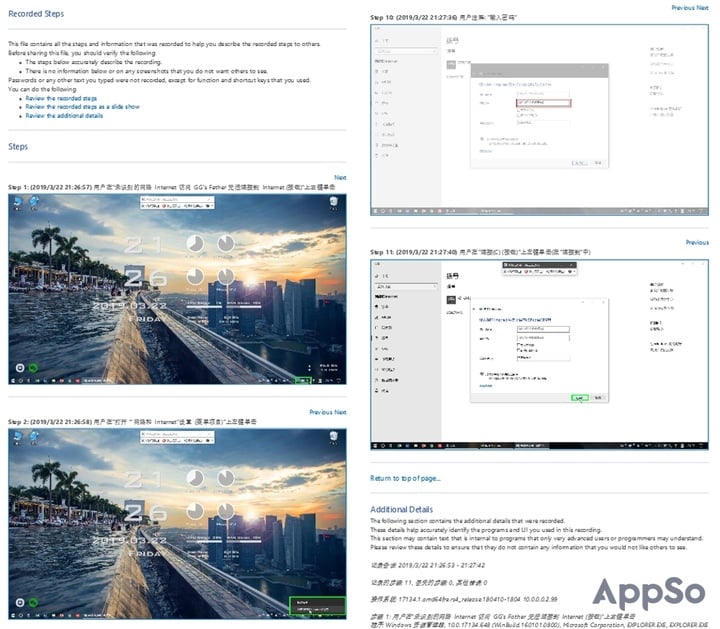Follow "Review the additional details" link
This screenshot has width=720, height=629.
point(64,115)
